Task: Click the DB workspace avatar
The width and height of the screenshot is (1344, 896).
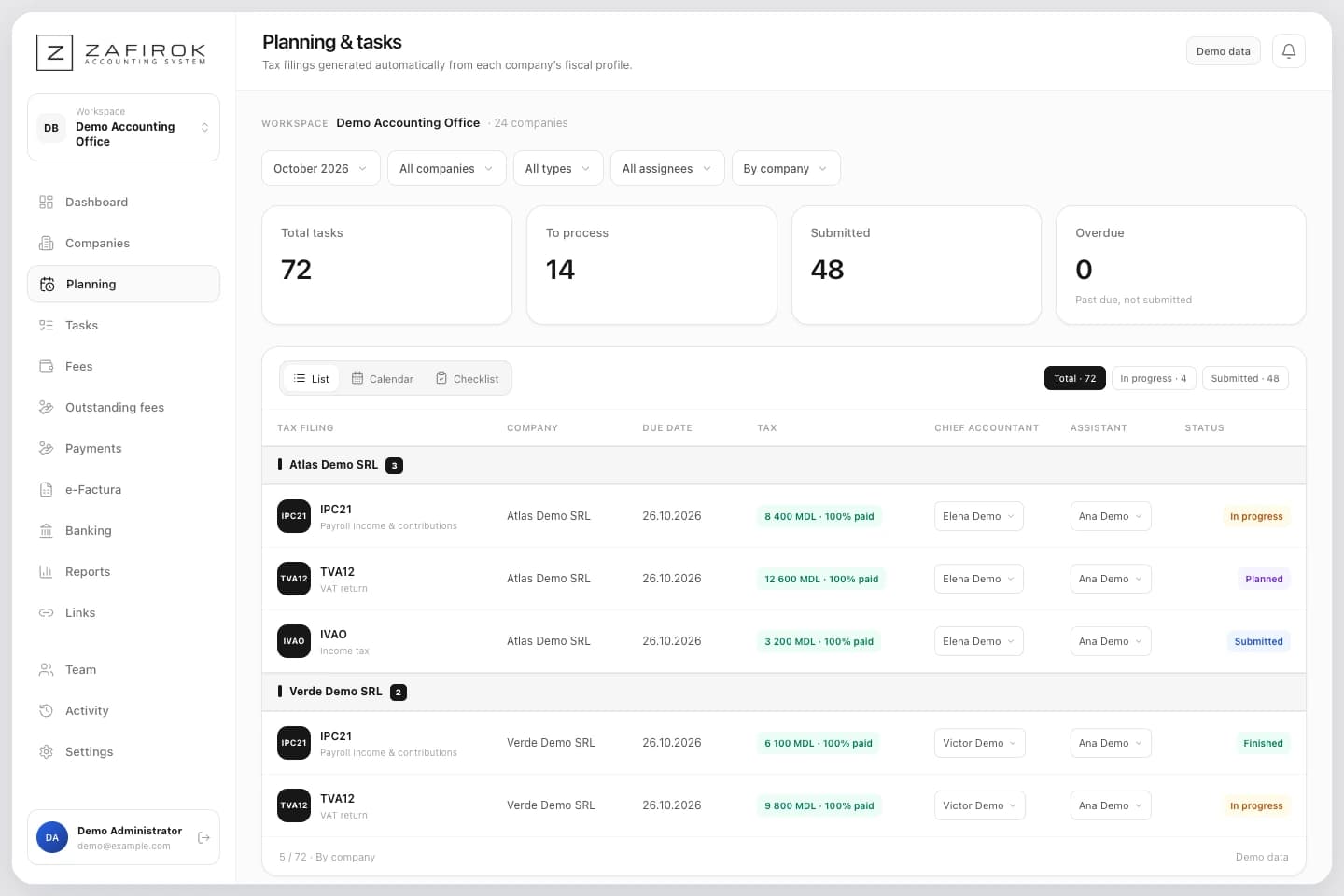Action: coord(51,128)
